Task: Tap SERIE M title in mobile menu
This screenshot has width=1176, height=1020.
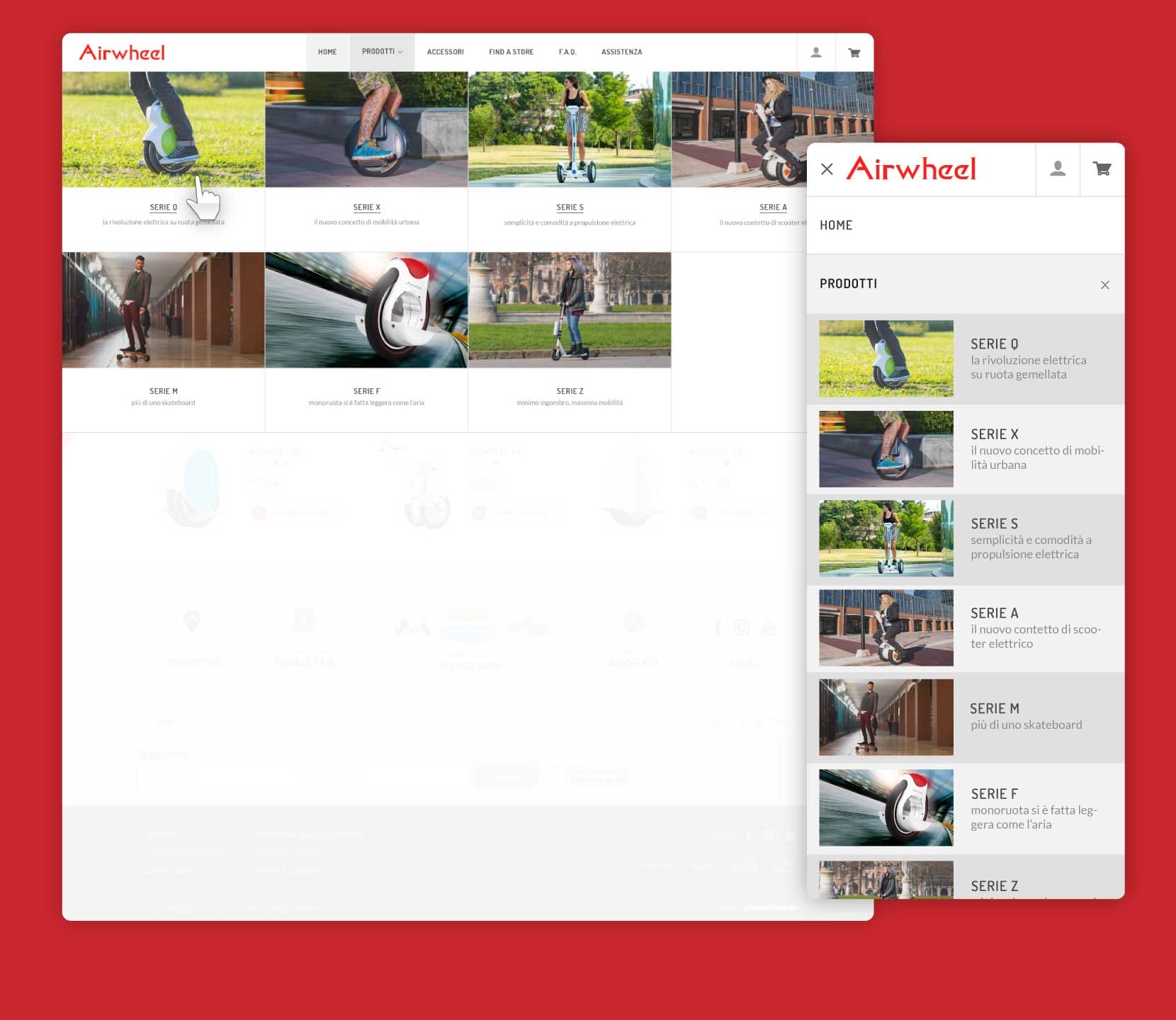Action: (994, 708)
